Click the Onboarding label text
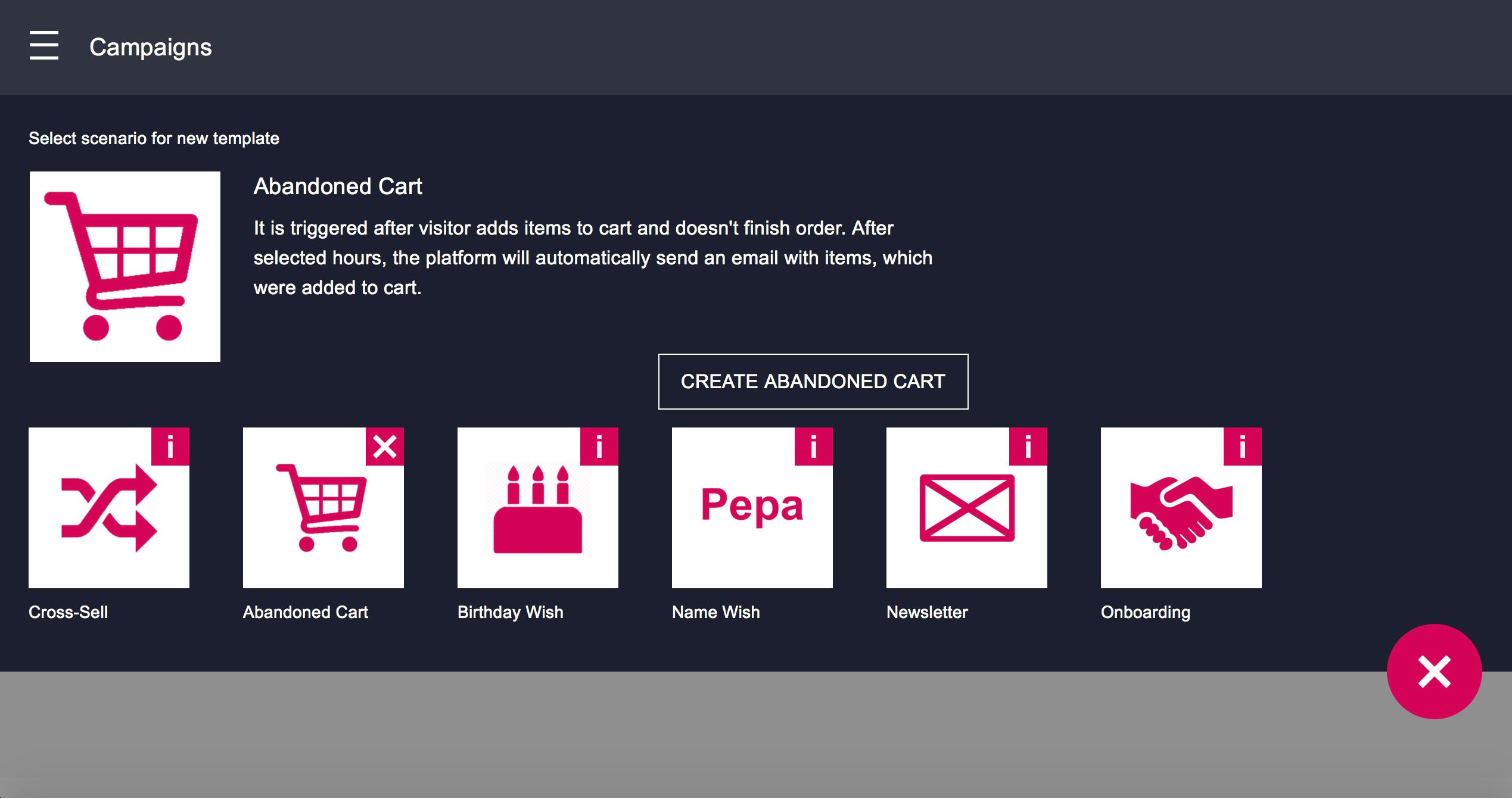1512x799 pixels. point(1145,612)
